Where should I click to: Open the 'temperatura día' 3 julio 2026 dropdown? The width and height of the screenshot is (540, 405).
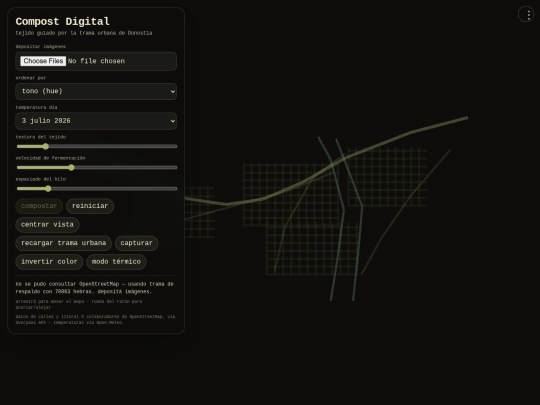(96, 121)
